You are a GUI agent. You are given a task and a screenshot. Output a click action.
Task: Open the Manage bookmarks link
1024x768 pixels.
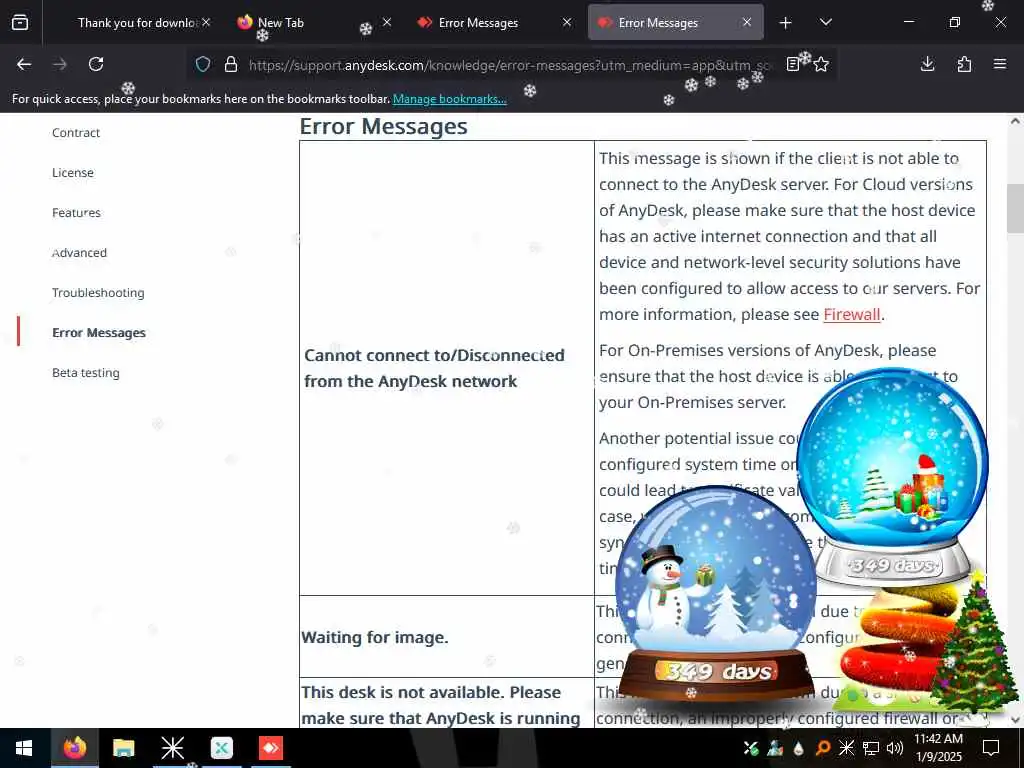point(449,99)
